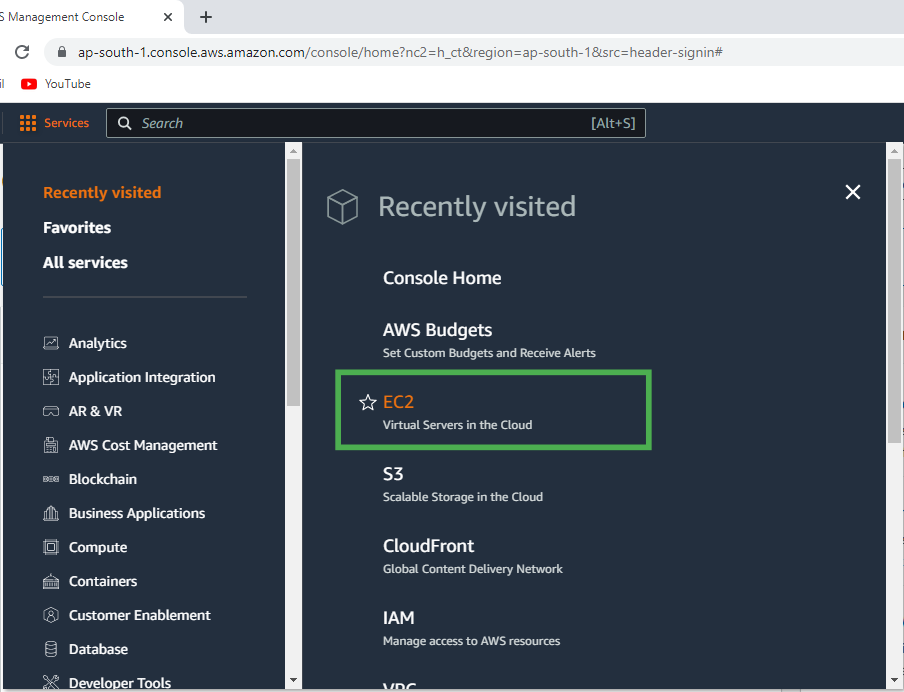Open Application Integration category
This screenshot has width=904, height=692.
tap(142, 377)
